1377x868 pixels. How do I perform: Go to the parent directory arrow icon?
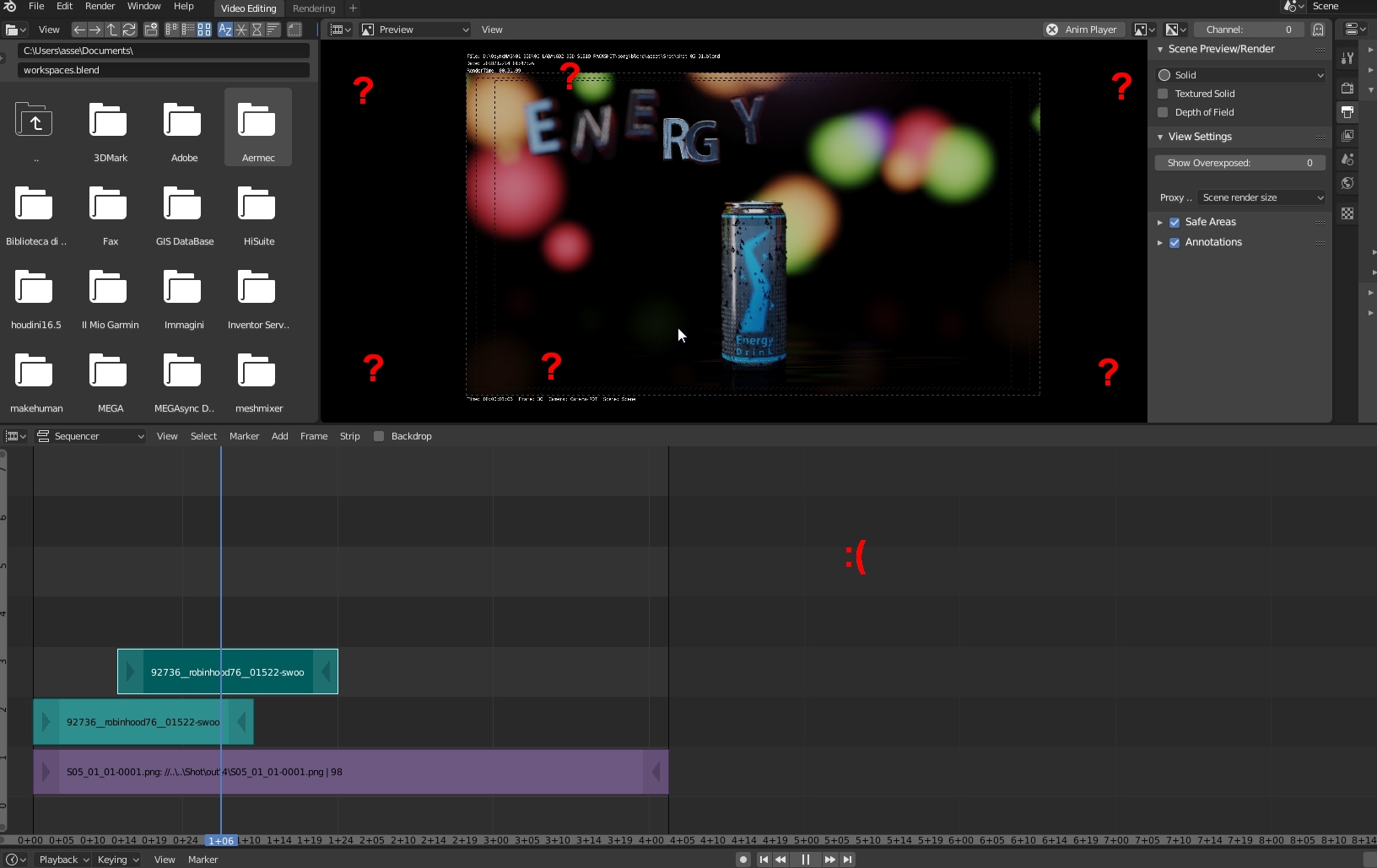click(x=111, y=30)
